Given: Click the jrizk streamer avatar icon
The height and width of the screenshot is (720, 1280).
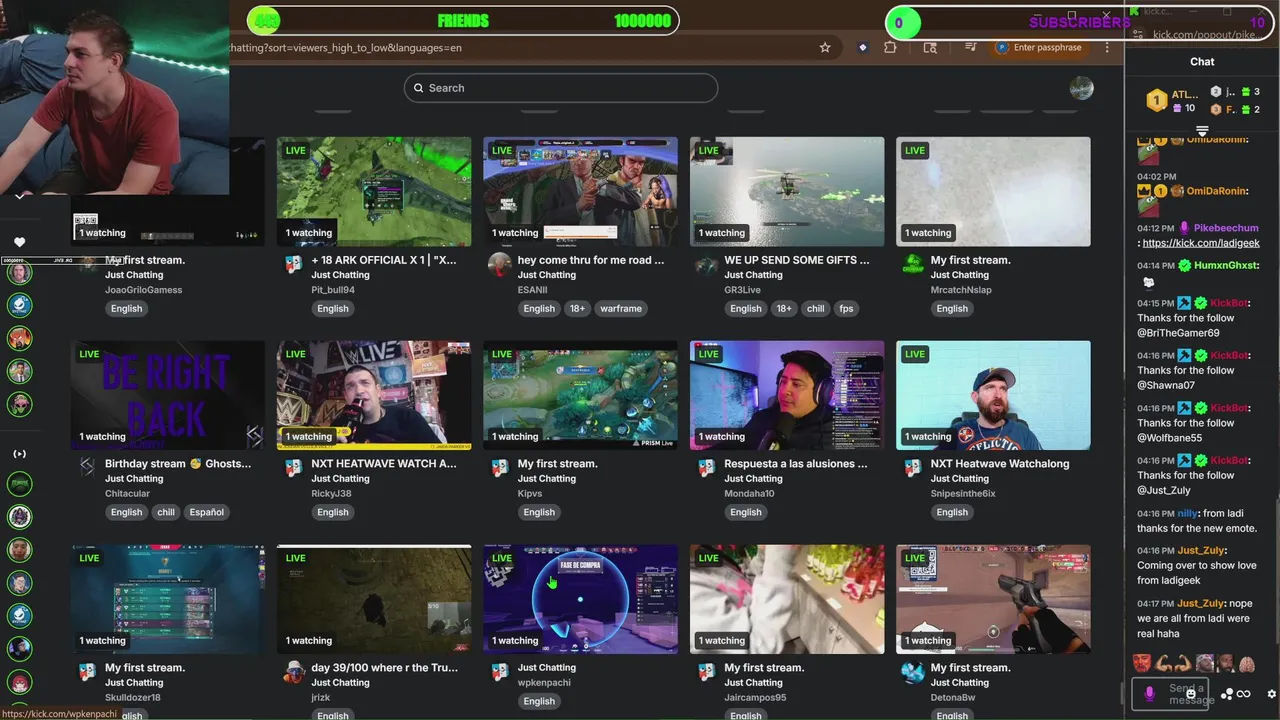Looking at the screenshot, I should (x=293, y=673).
